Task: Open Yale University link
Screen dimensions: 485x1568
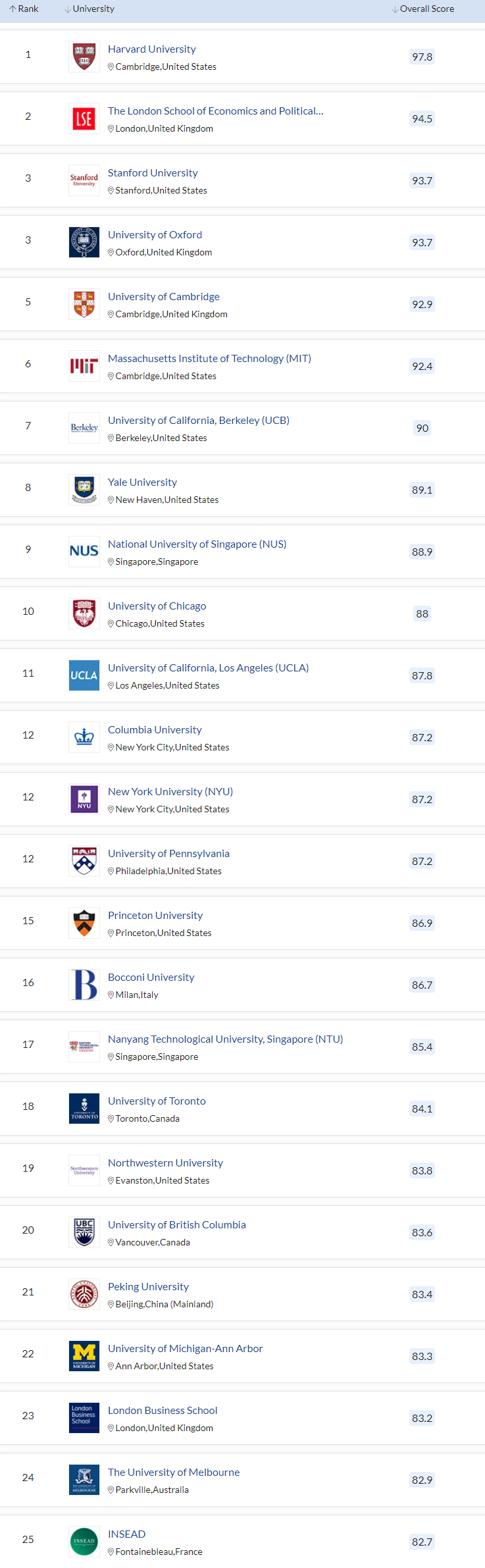Action: click(142, 483)
